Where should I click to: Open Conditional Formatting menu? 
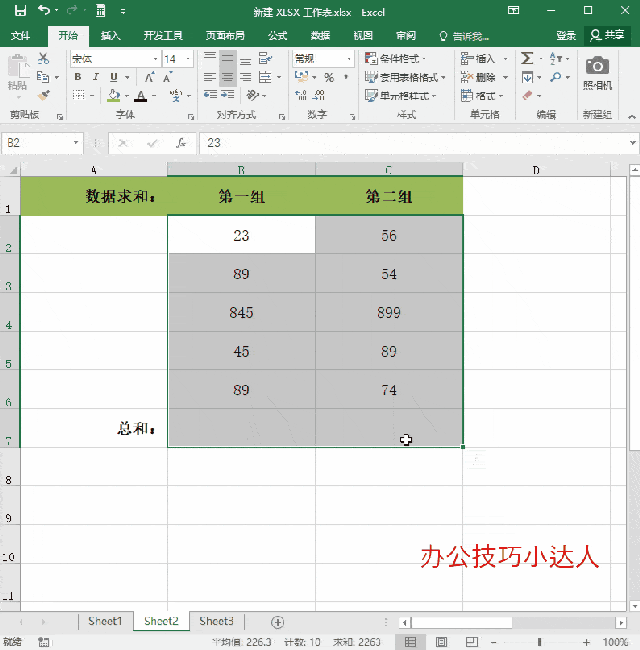[x=395, y=58]
